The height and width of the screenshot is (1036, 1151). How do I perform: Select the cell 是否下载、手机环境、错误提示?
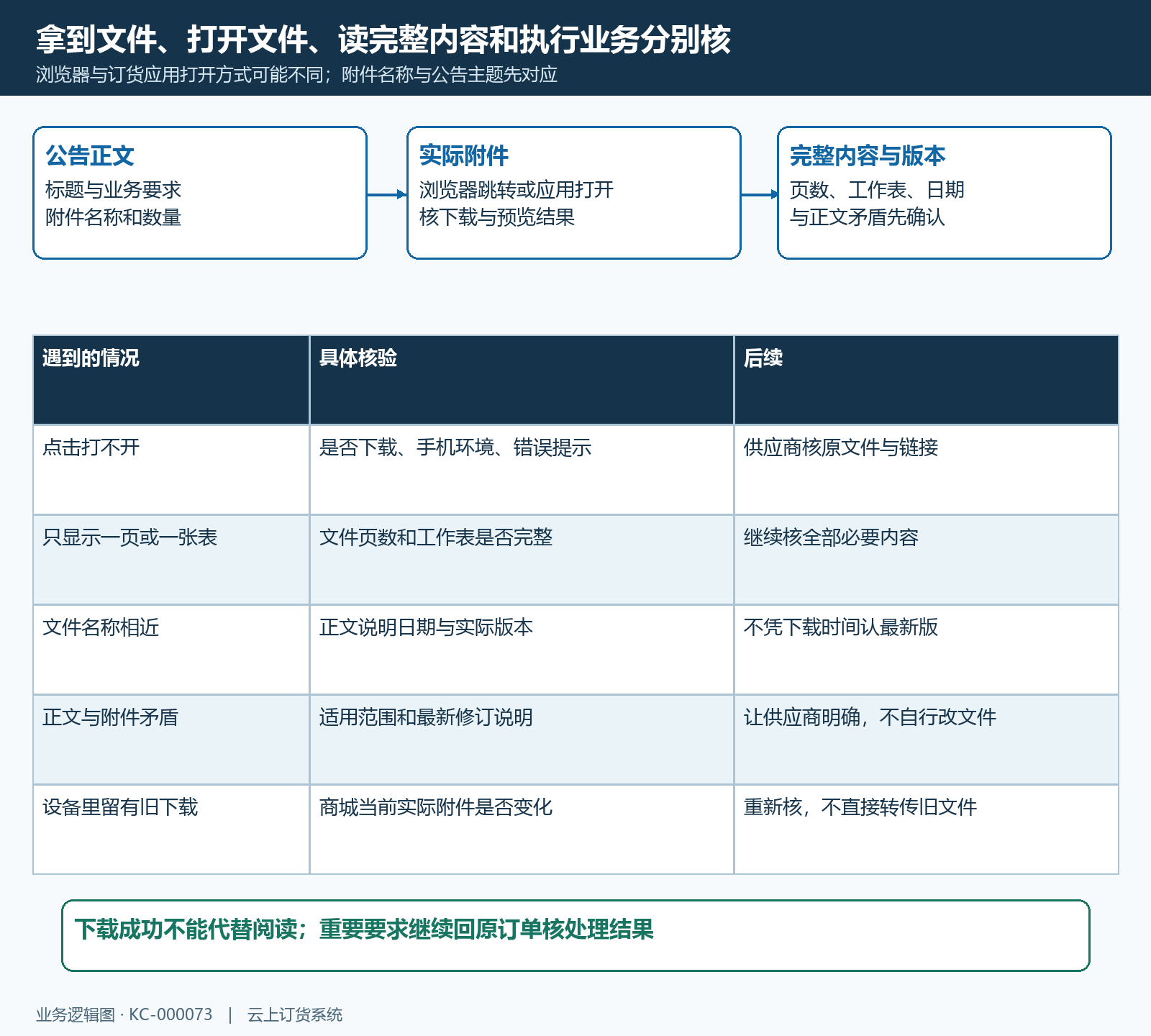click(522, 470)
